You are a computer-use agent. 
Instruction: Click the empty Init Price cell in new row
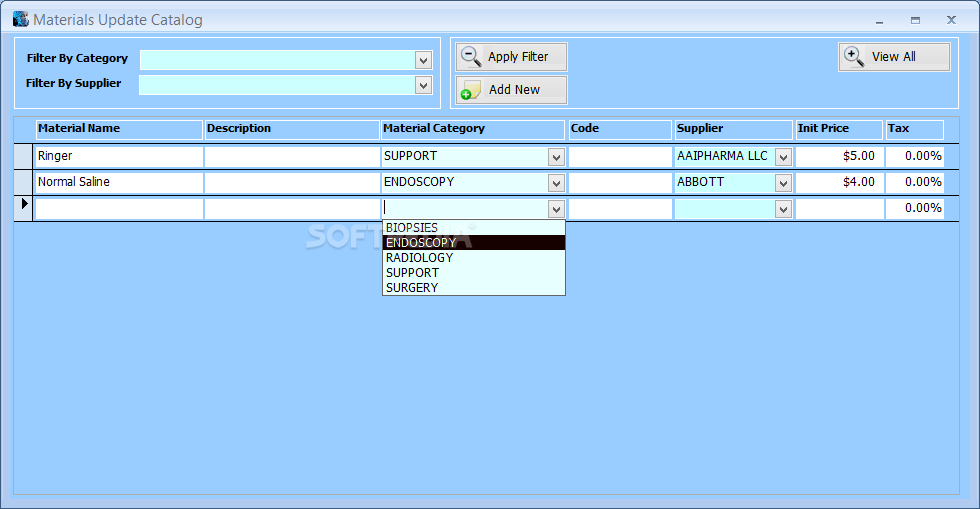[x=839, y=208]
